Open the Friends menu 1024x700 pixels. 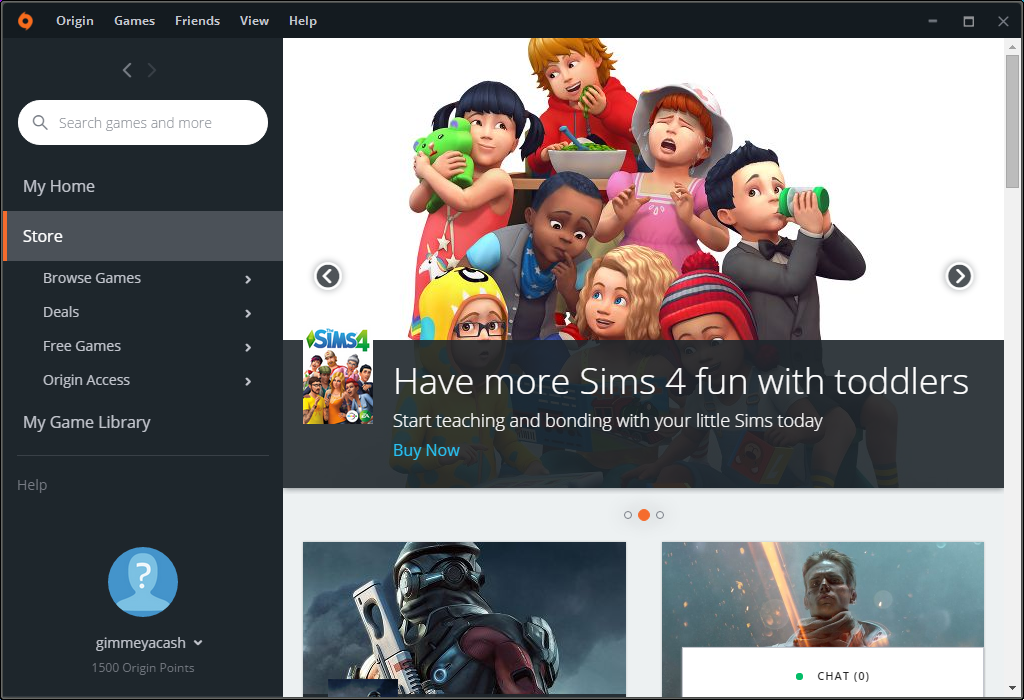197,21
